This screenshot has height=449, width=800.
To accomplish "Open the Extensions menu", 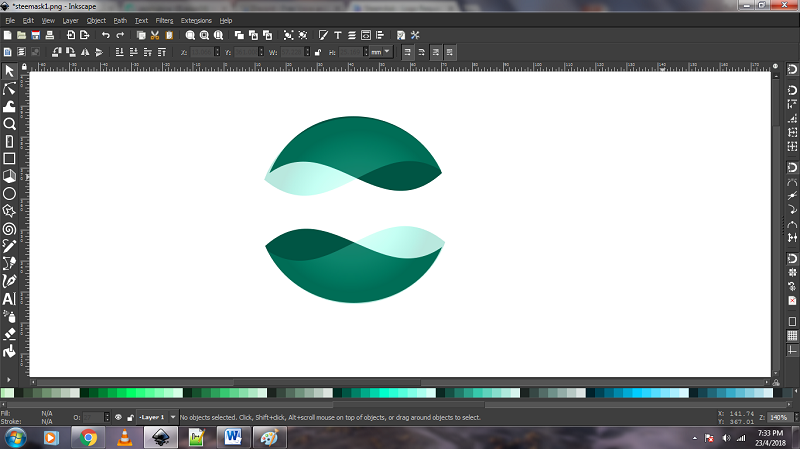I will [x=196, y=20].
